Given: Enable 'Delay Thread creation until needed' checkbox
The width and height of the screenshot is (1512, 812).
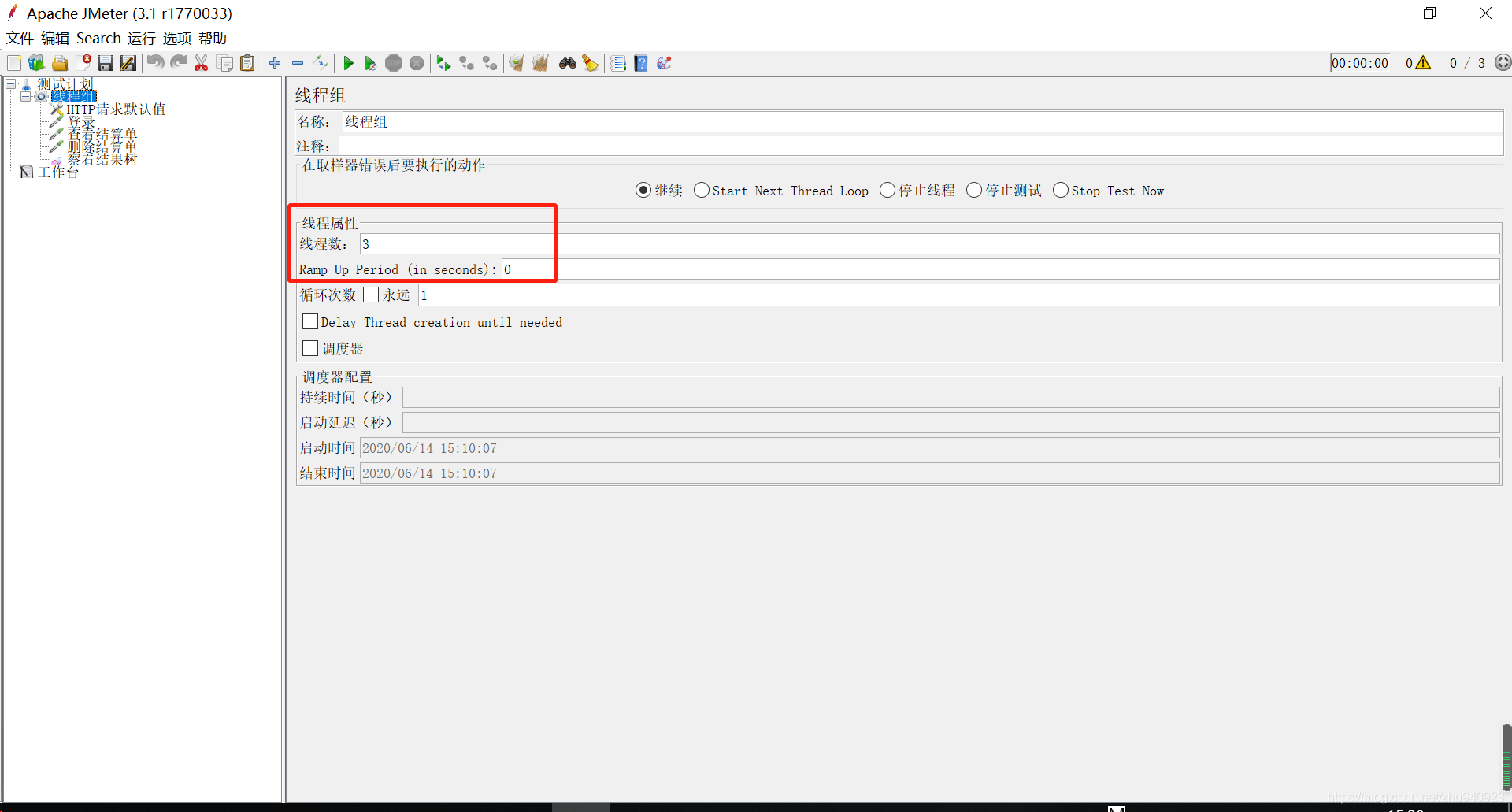Looking at the screenshot, I should [x=310, y=321].
